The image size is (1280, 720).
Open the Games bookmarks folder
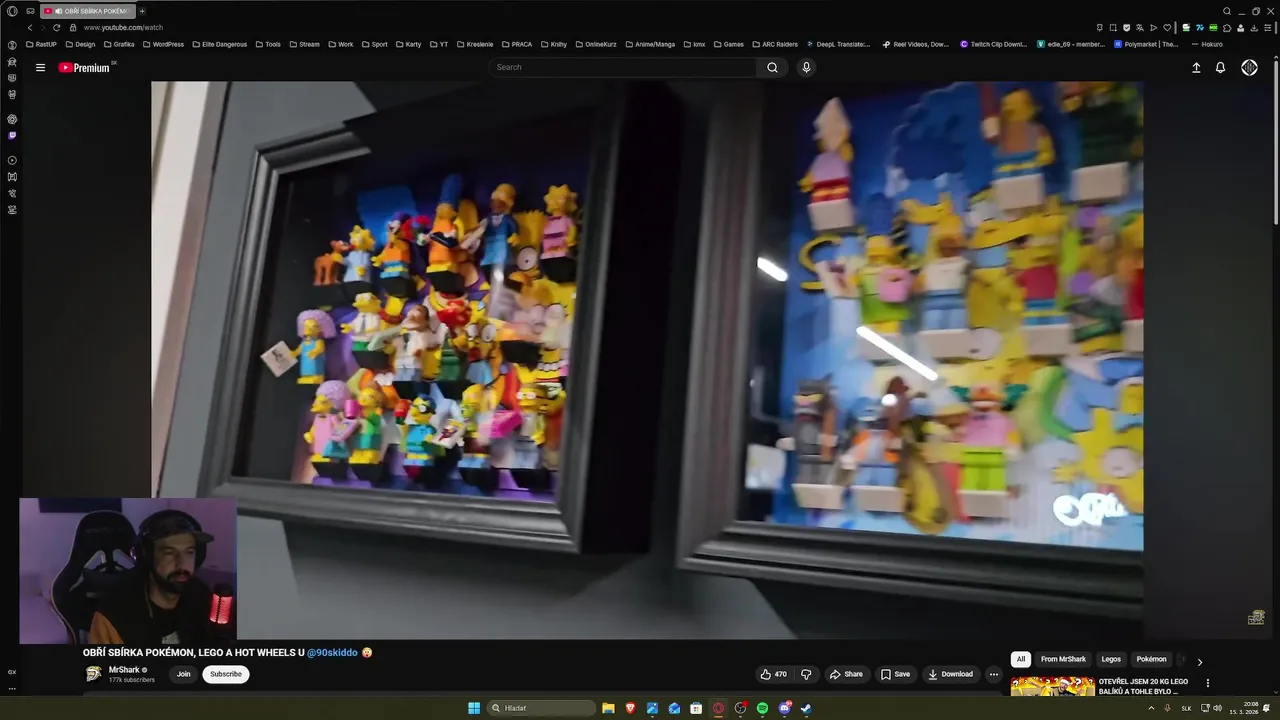click(728, 44)
